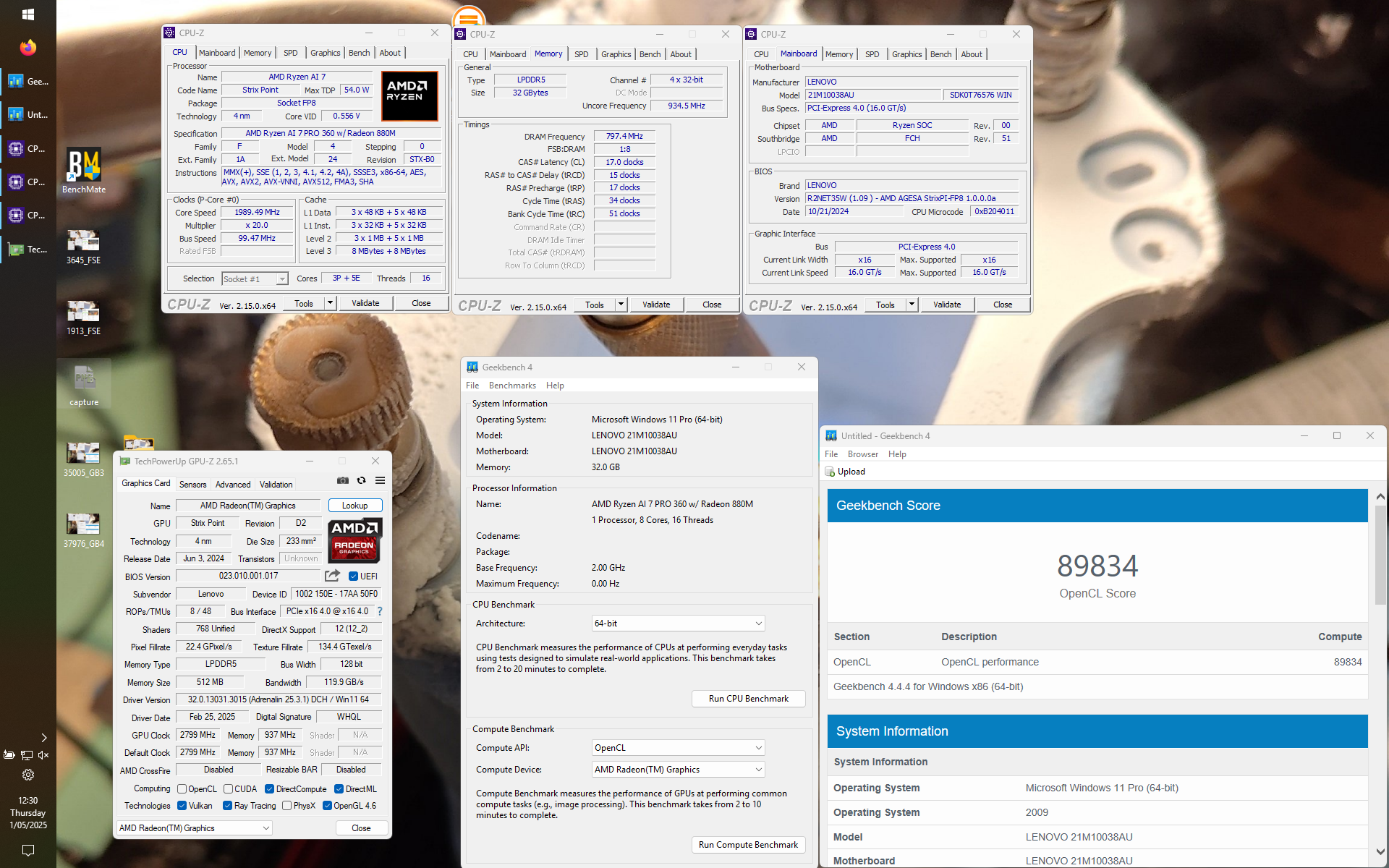Toggle the DirectCompute checkbox
1389x868 pixels.
(x=269, y=789)
